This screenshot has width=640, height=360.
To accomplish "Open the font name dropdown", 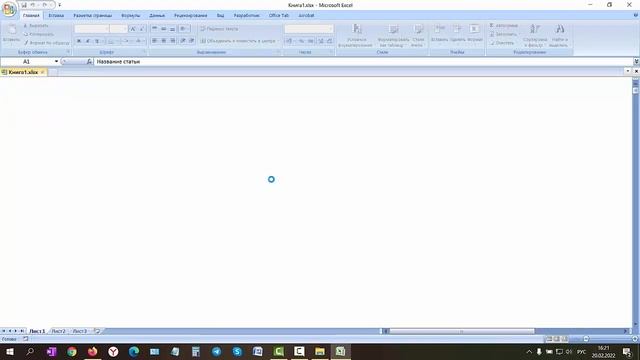I will [x=107, y=29].
